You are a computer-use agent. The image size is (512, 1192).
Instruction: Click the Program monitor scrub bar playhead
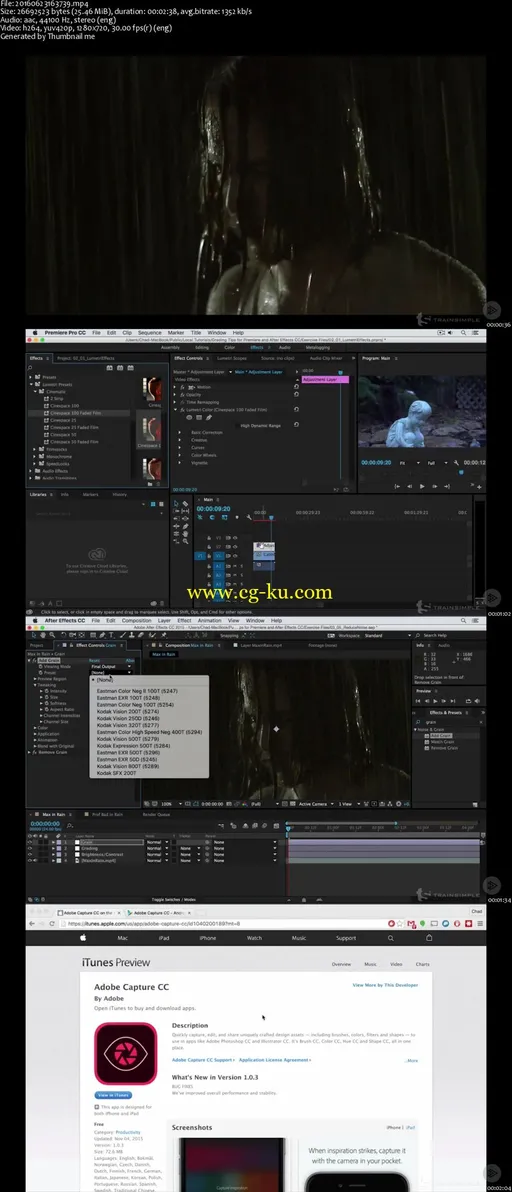pos(460,472)
